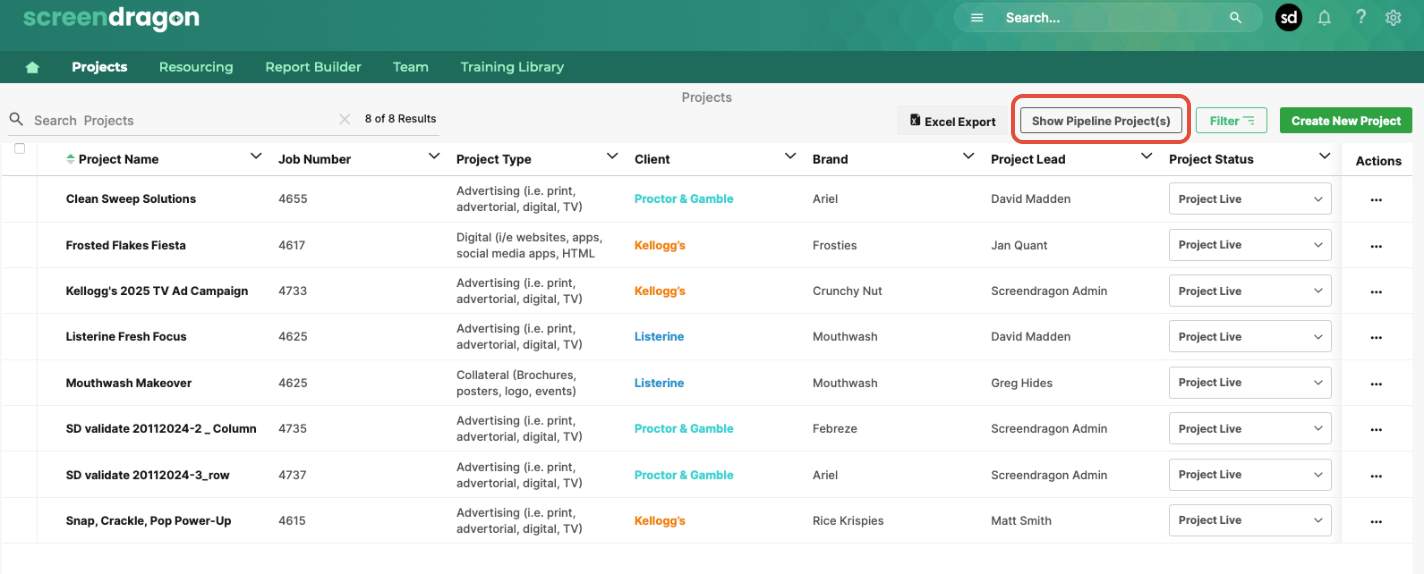Open the hamburger menu beside Search
The width and height of the screenshot is (1424, 574).
977,18
